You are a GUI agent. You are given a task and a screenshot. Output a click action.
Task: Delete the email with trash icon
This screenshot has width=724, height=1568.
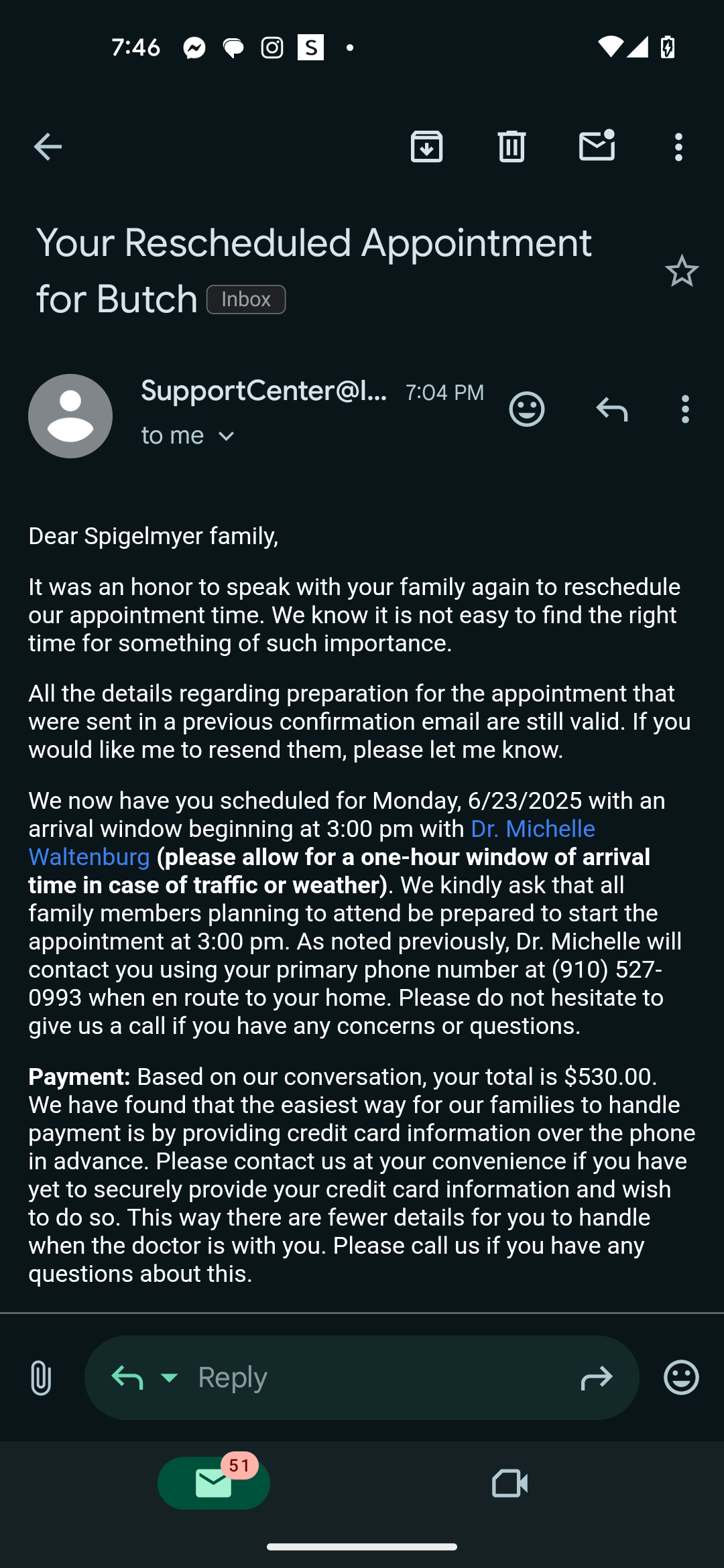pos(511,147)
